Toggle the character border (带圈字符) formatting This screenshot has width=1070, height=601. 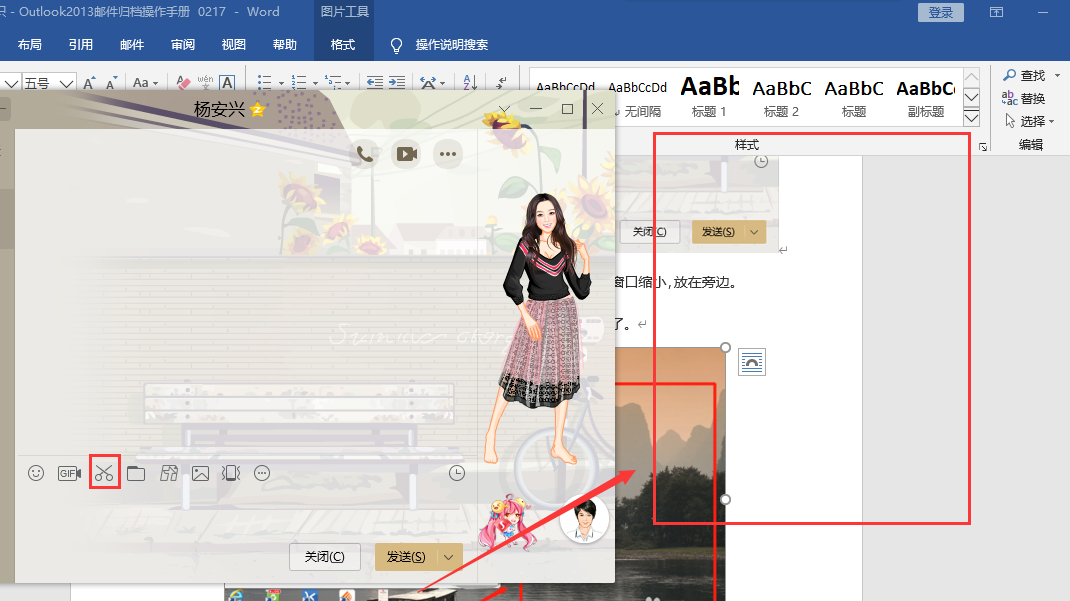pos(226,82)
